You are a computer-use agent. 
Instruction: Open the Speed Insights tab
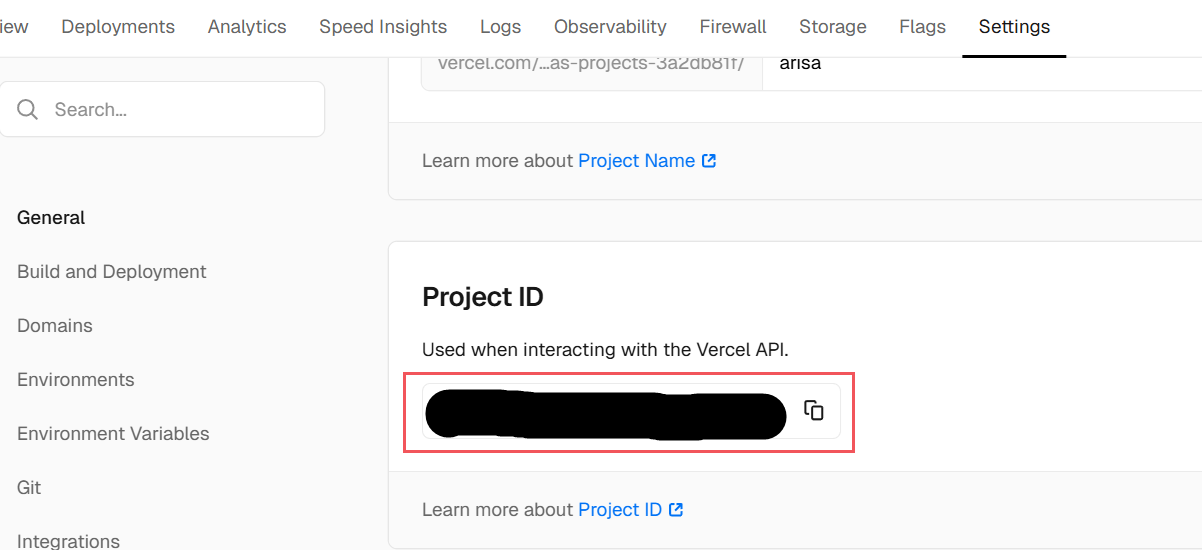(x=383, y=27)
